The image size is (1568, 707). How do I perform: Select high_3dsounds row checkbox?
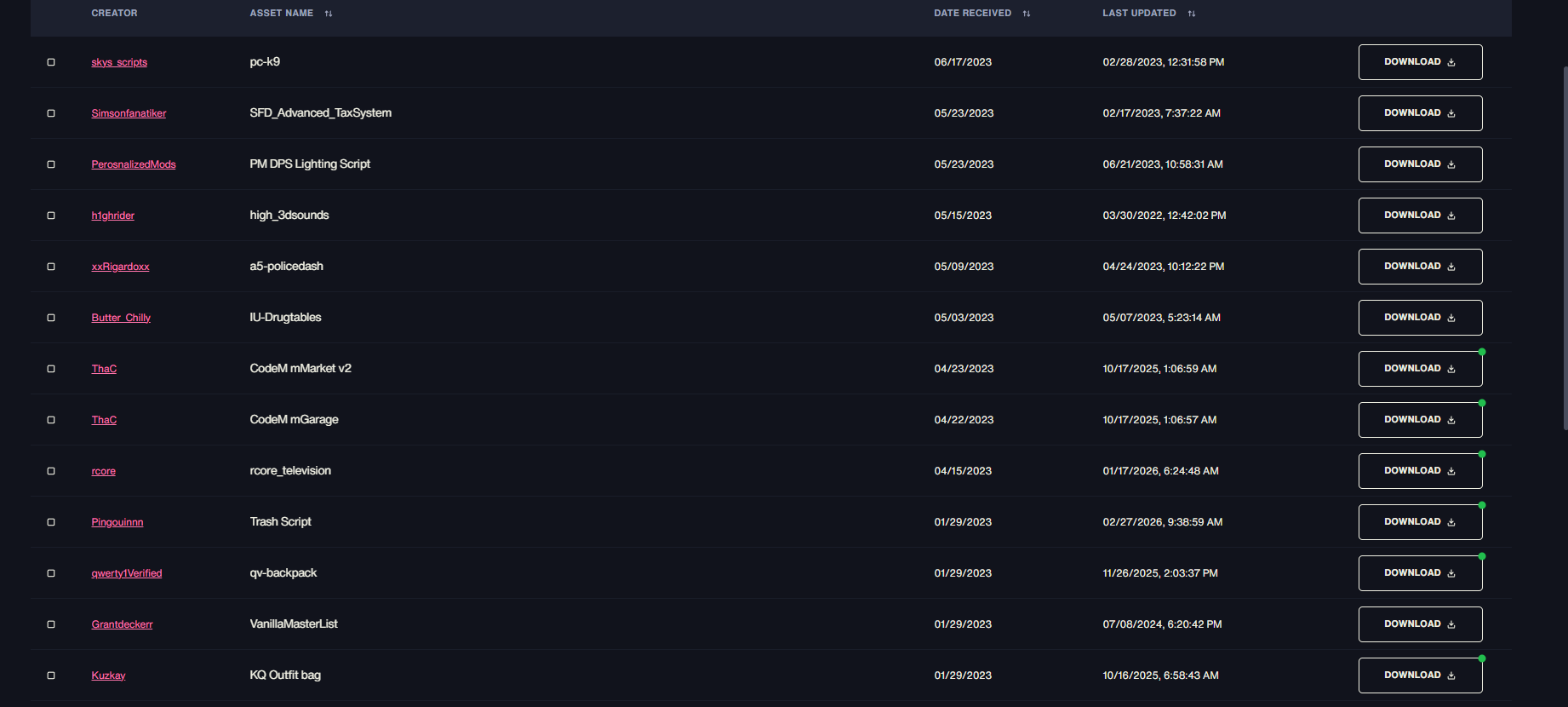(51, 216)
